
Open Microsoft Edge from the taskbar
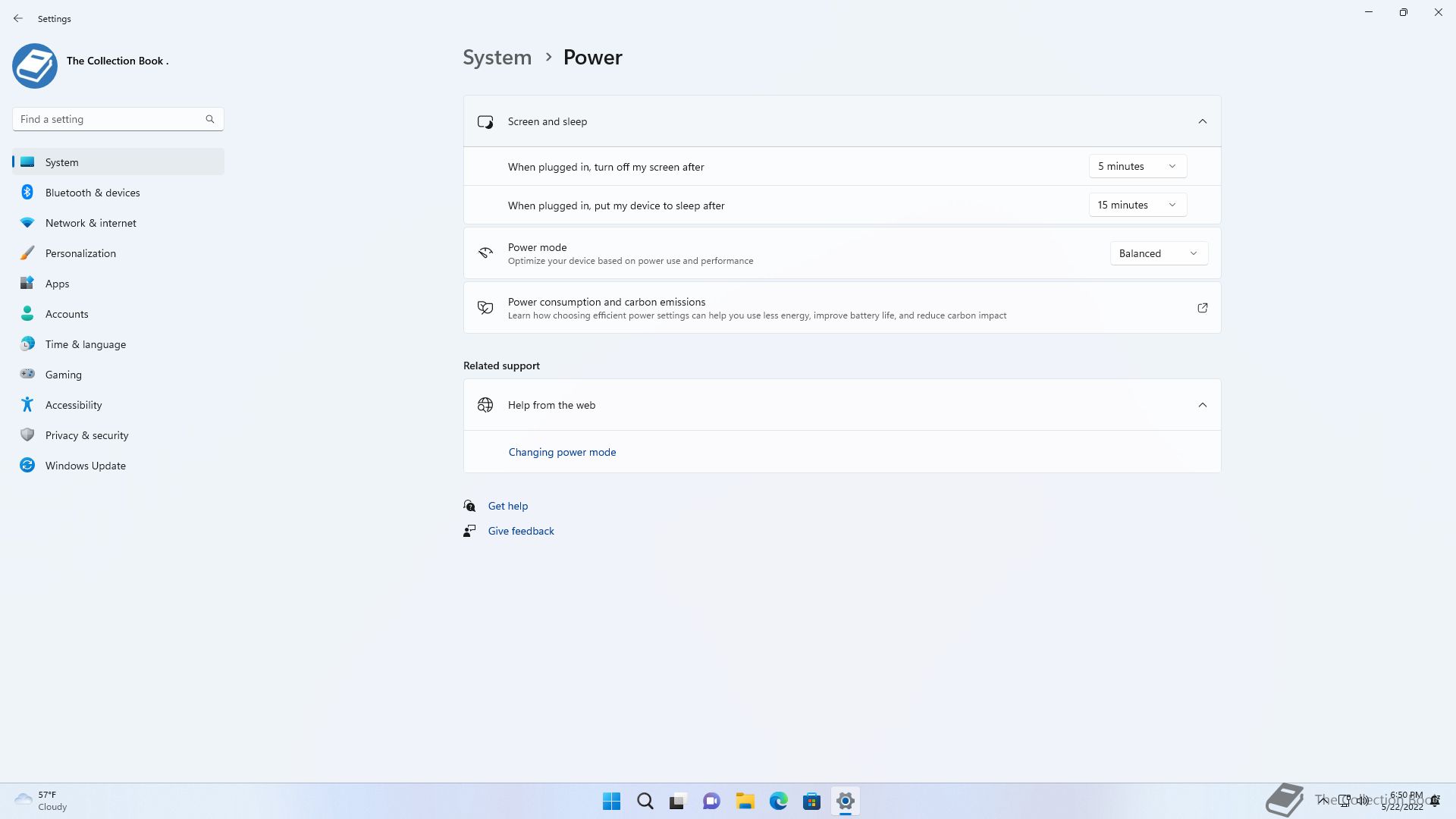pos(778,801)
